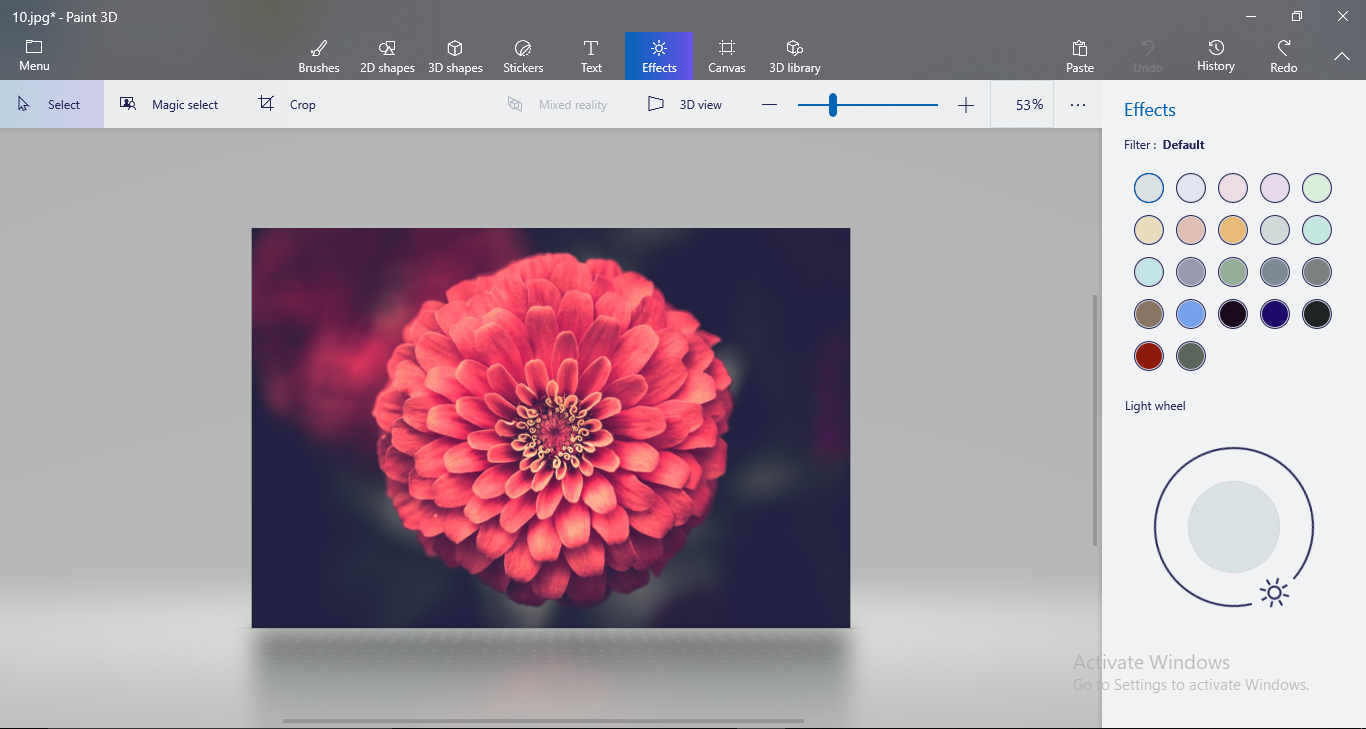Select the Text tool

point(591,56)
